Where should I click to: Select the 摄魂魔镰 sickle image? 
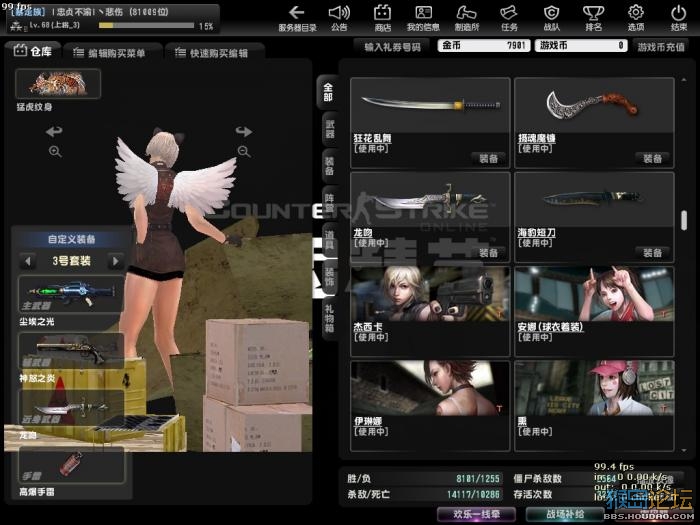pyautogui.click(x=594, y=105)
